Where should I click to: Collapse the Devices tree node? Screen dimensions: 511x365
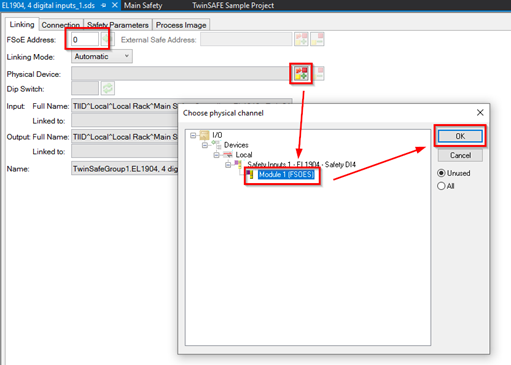point(205,145)
